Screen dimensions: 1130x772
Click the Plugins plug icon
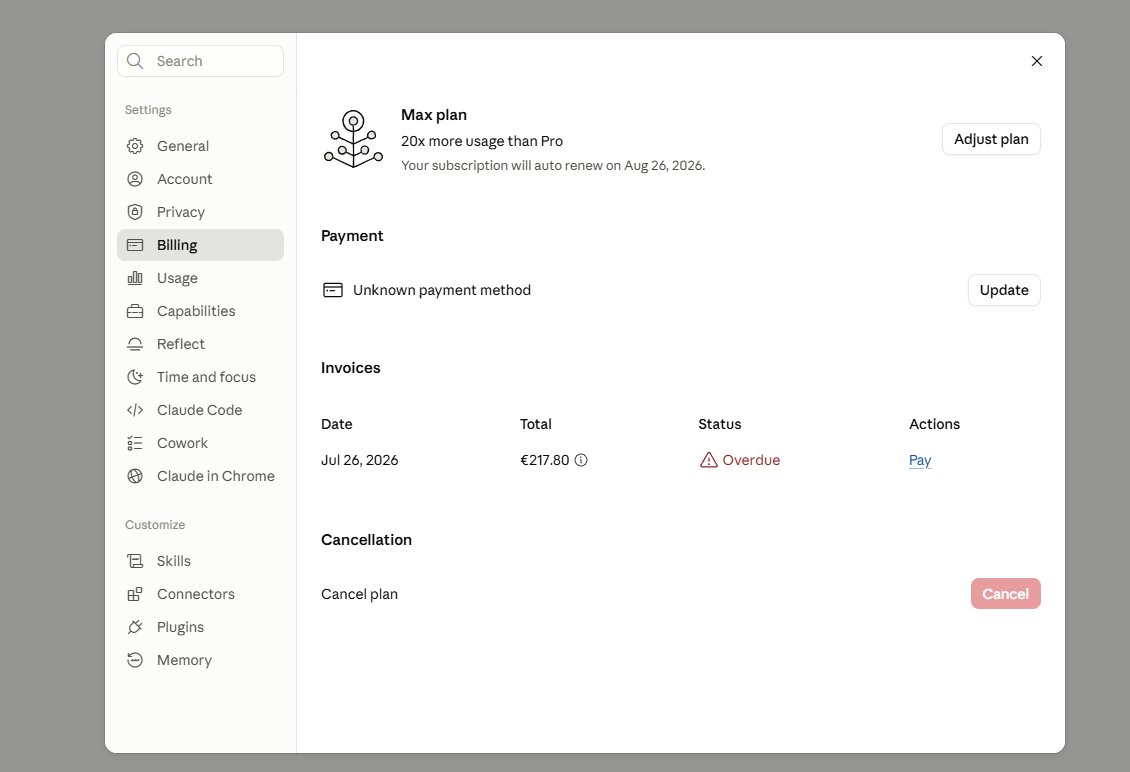(135, 627)
